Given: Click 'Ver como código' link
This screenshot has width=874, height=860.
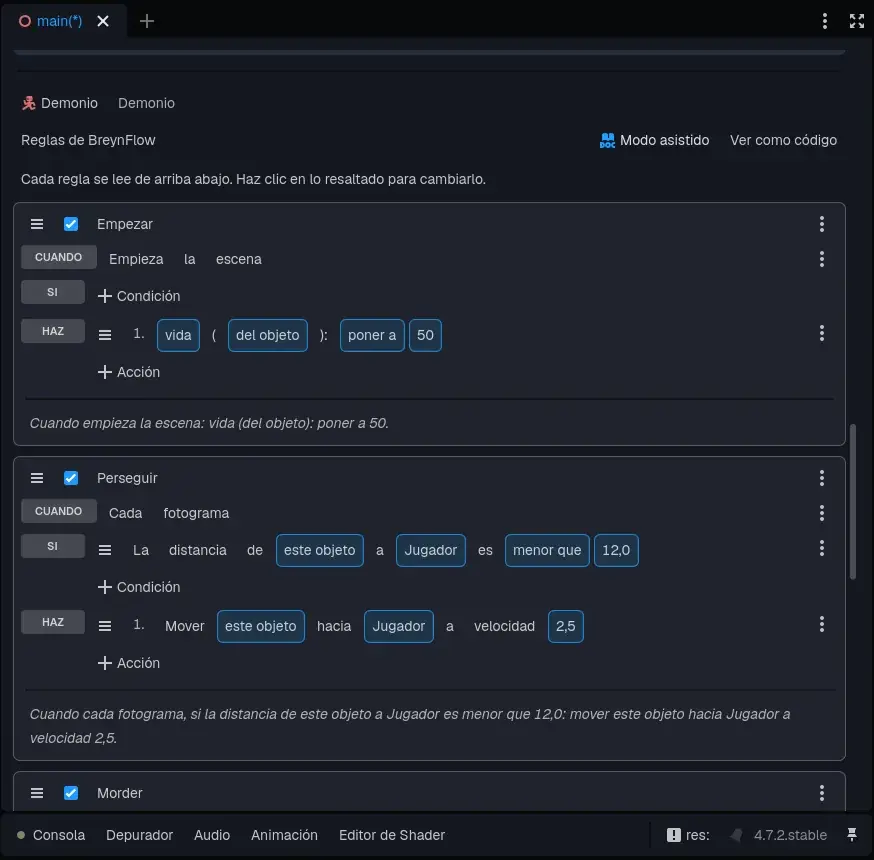Looking at the screenshot, I should 783,140.
